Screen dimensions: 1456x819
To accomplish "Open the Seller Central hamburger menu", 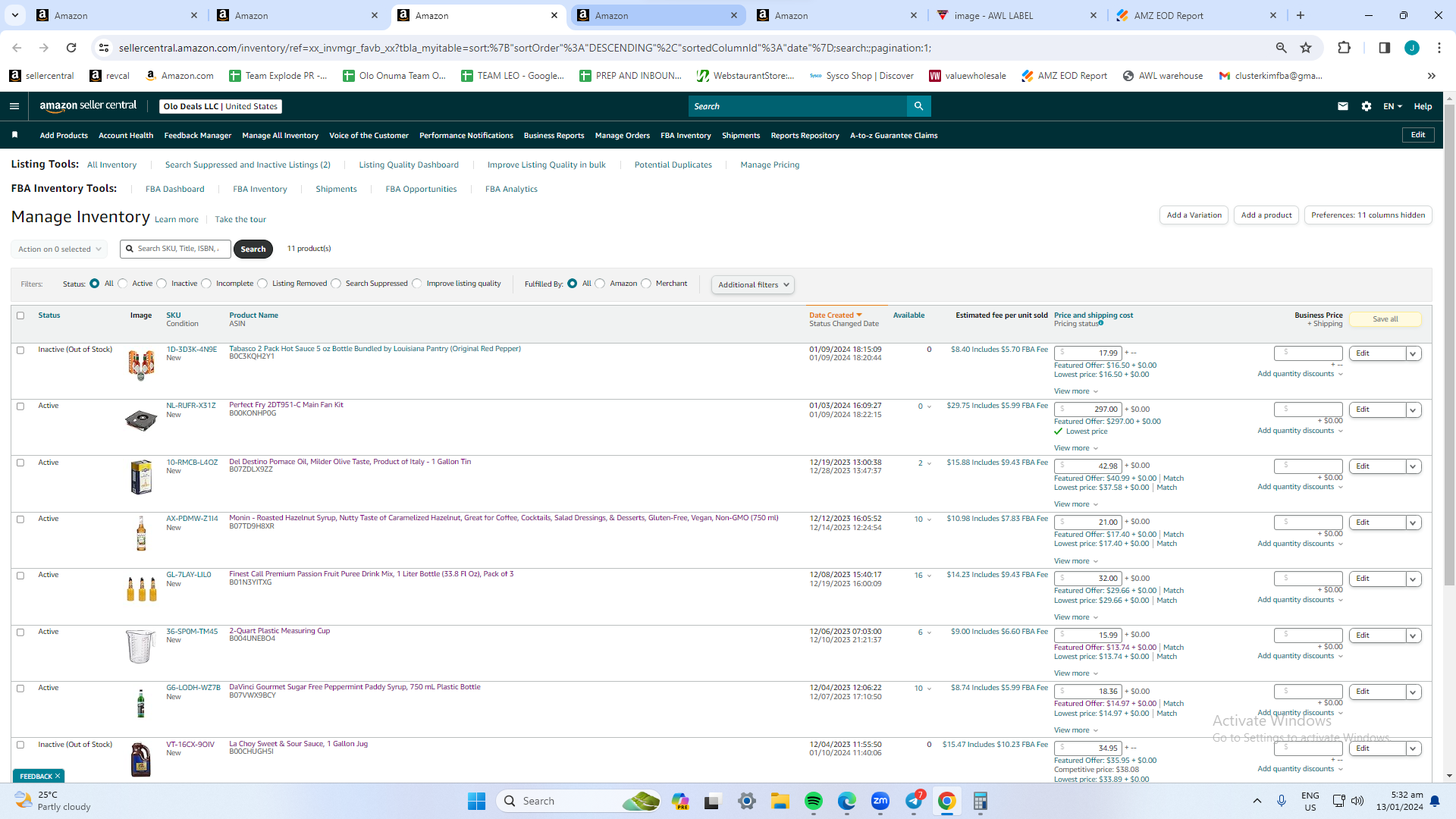I will coord(14,106).
